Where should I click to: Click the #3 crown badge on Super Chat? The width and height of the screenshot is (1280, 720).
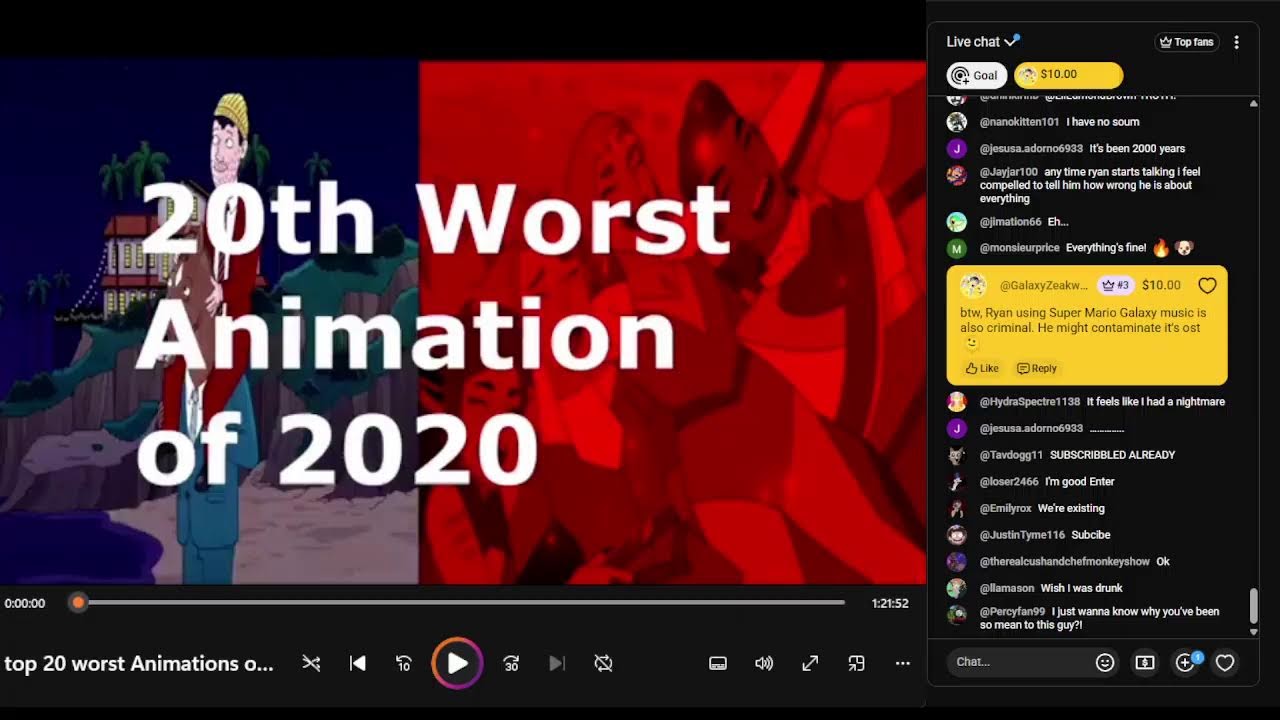point(1115,285)
